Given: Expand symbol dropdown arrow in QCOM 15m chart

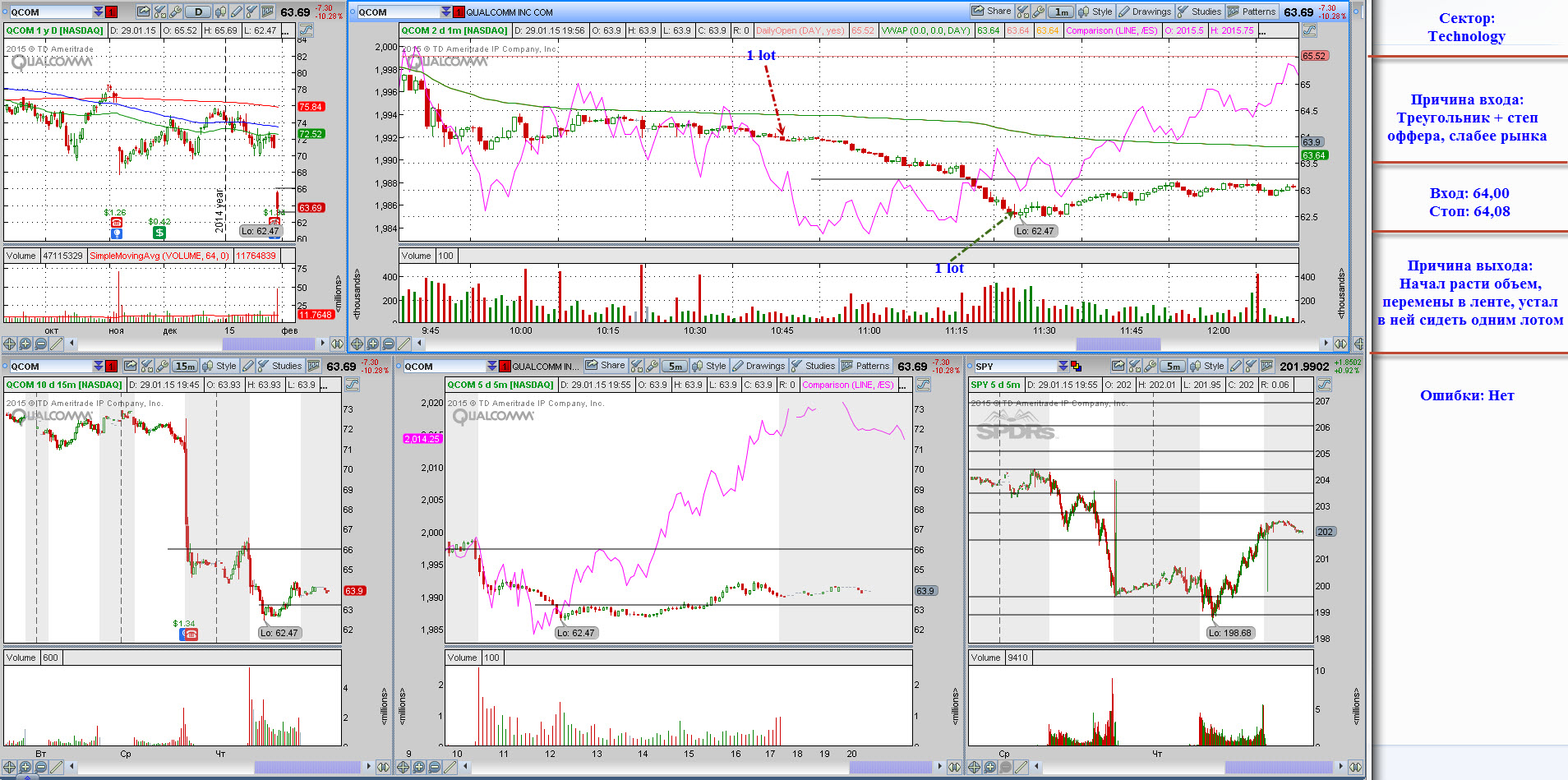Looking at the screenshot, I should (98, 366).
